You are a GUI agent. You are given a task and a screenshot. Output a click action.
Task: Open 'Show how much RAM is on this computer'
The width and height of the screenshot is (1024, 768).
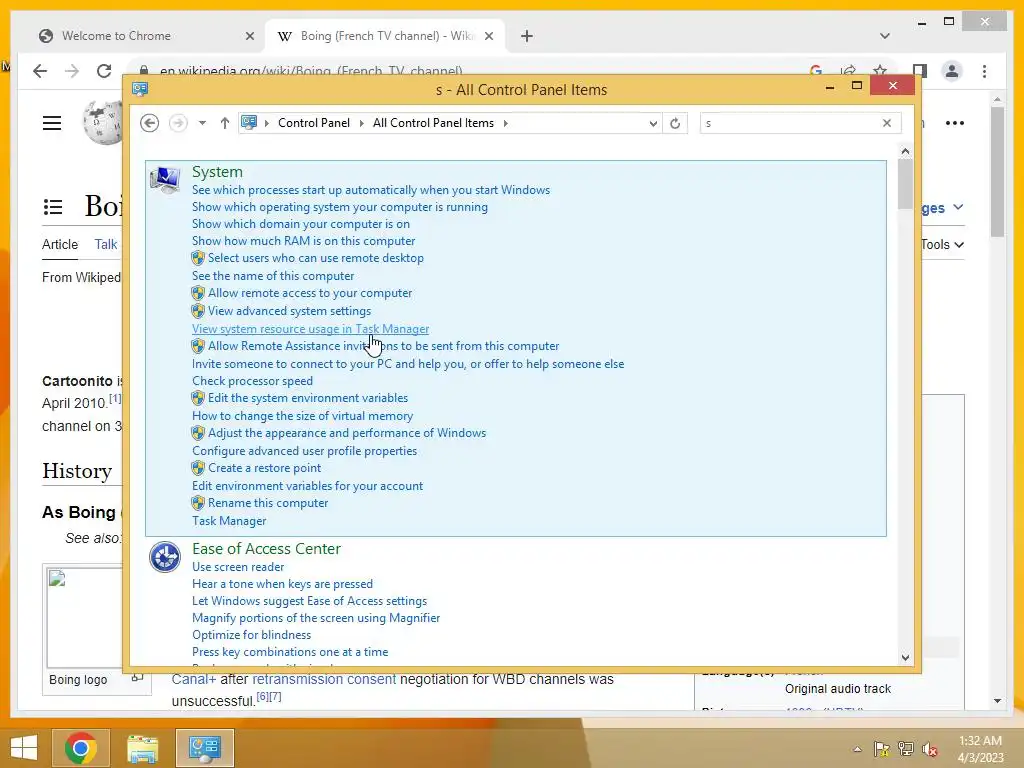(304, 241)
